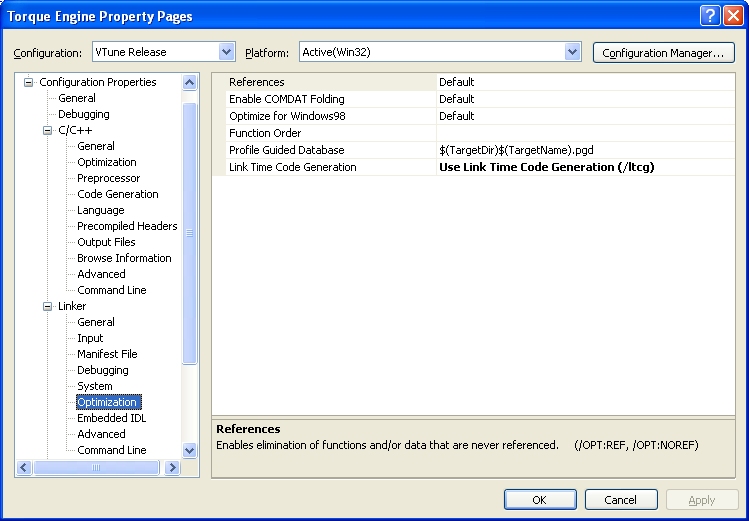Open the Platform dropdown

pyautogui.click(x=572, y=52)
